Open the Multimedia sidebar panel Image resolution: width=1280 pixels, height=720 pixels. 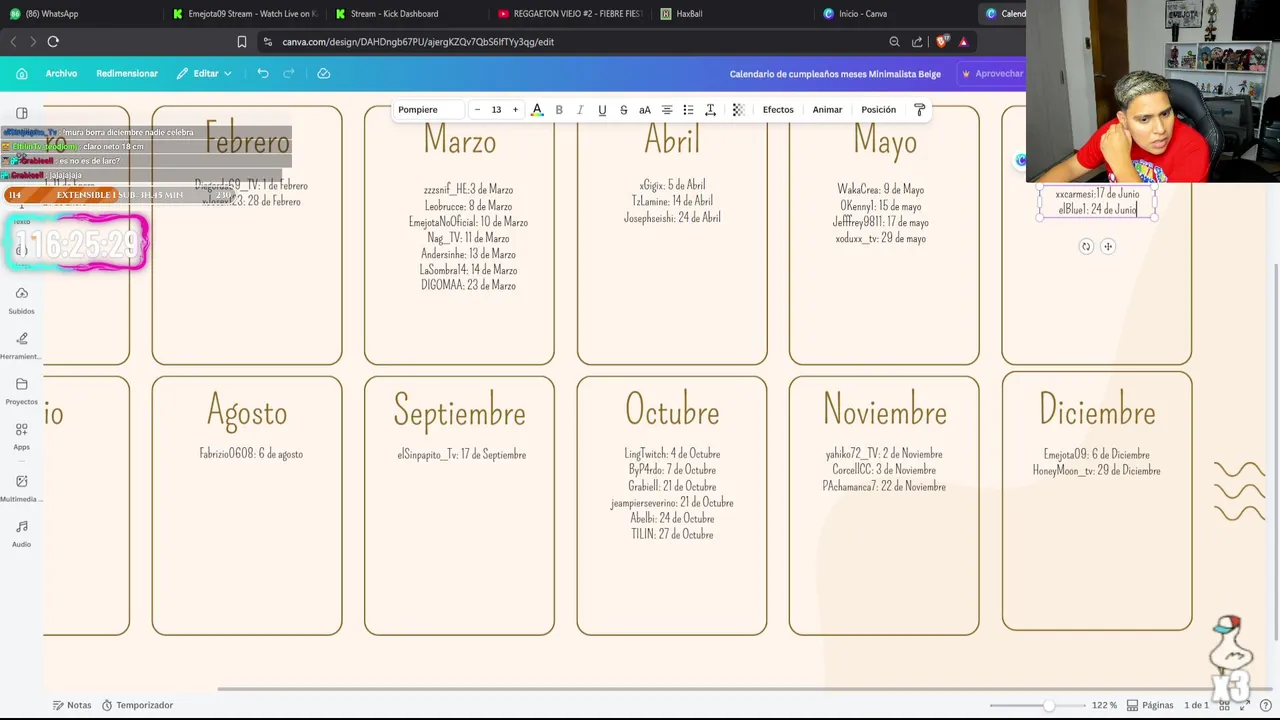[x=22, y=488]
